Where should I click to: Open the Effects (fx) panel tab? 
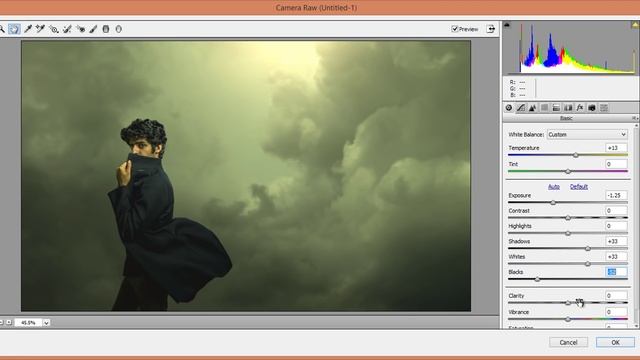pyautogui.click(x=580, y=108)
